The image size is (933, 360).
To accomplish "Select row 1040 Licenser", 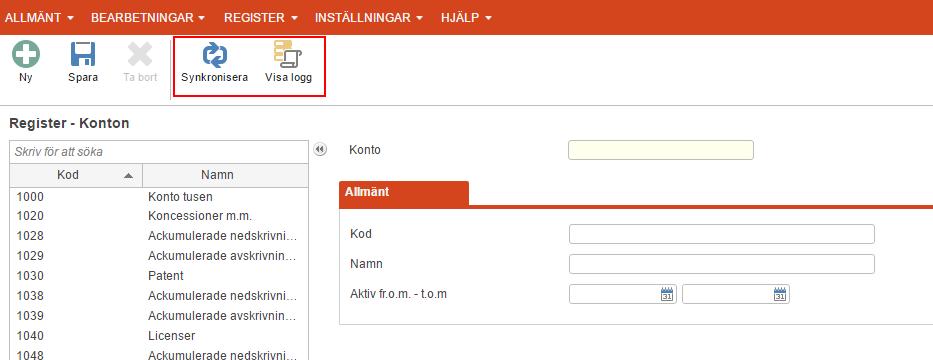I will 159,336.
